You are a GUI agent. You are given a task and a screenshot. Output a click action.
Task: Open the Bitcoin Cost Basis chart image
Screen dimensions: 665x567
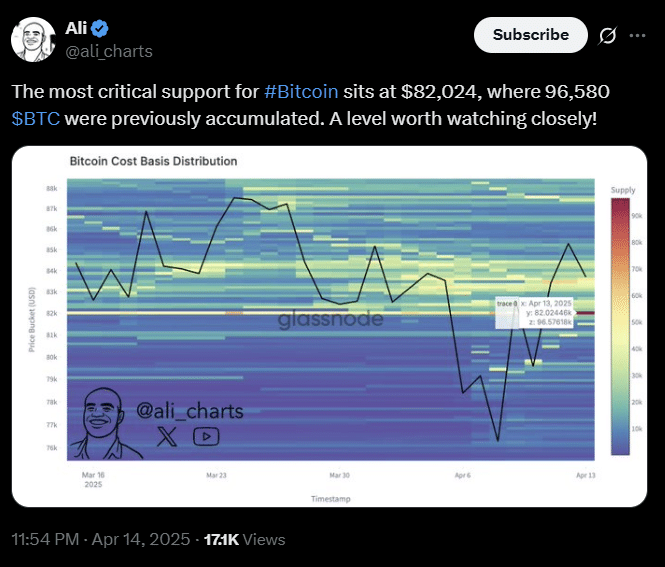330,327
